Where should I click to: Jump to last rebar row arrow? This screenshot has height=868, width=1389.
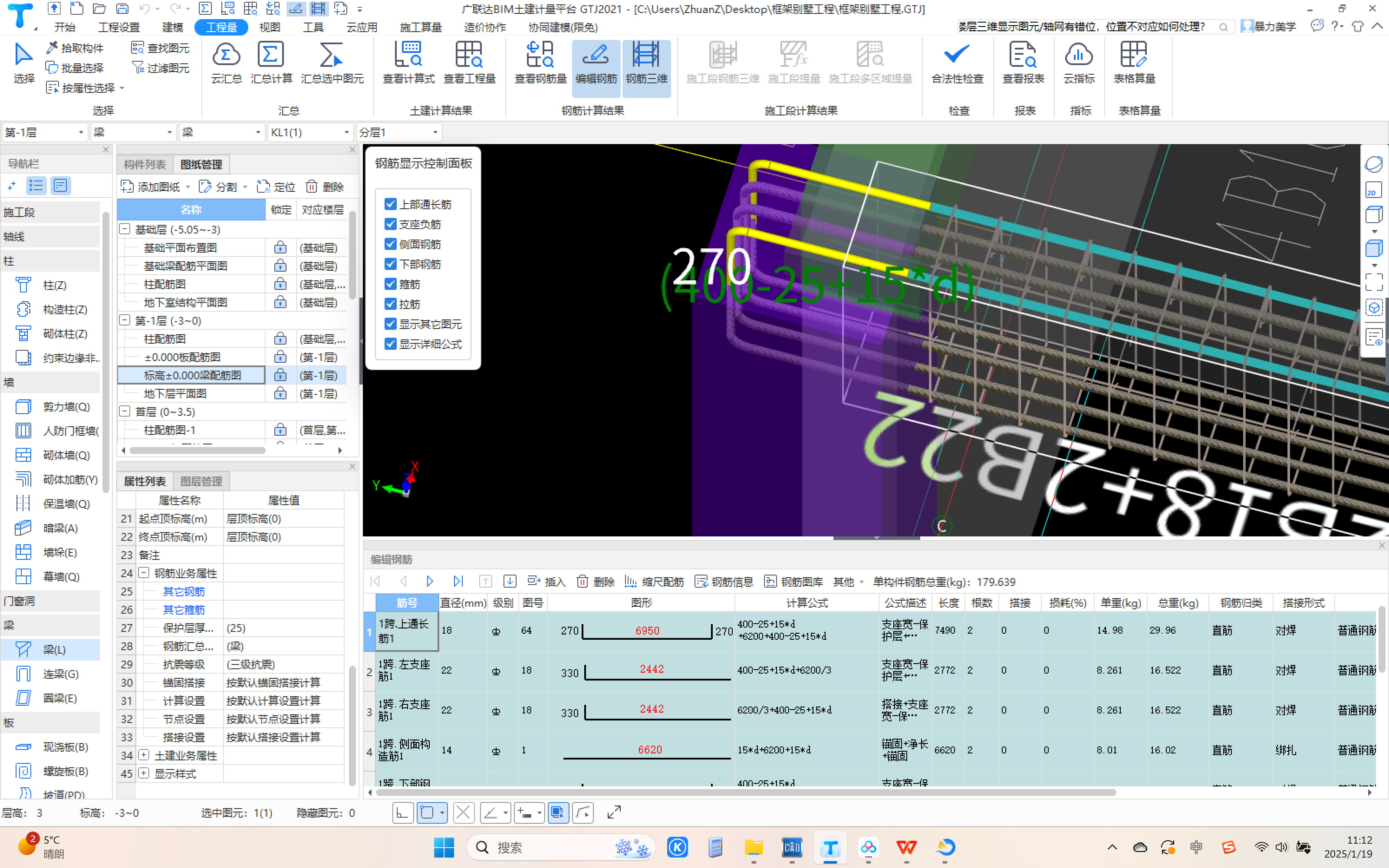458,582
